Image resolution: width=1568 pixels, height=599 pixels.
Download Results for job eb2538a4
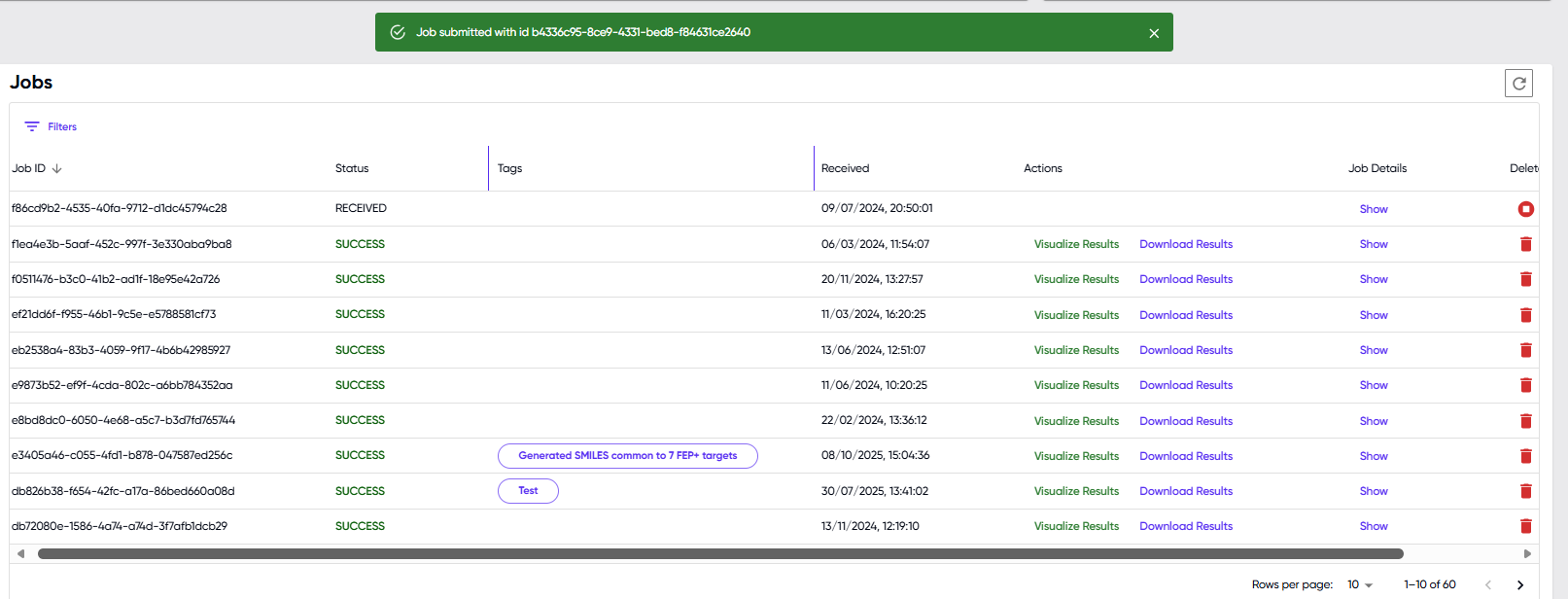(x=1185, y=350)
